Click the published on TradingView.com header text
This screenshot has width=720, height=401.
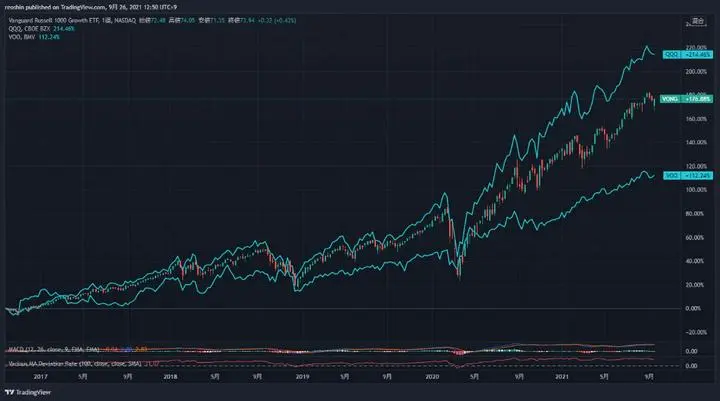pyautogui.click(x=90, y=7)
